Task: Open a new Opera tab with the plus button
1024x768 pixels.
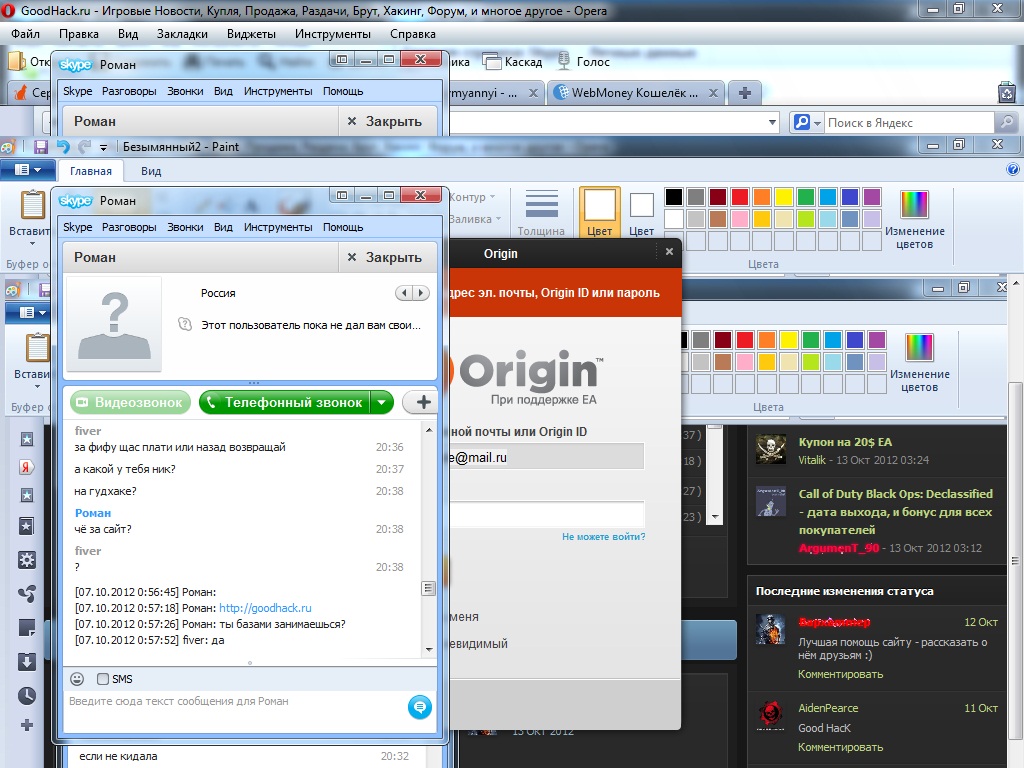Action: [744, 93]
